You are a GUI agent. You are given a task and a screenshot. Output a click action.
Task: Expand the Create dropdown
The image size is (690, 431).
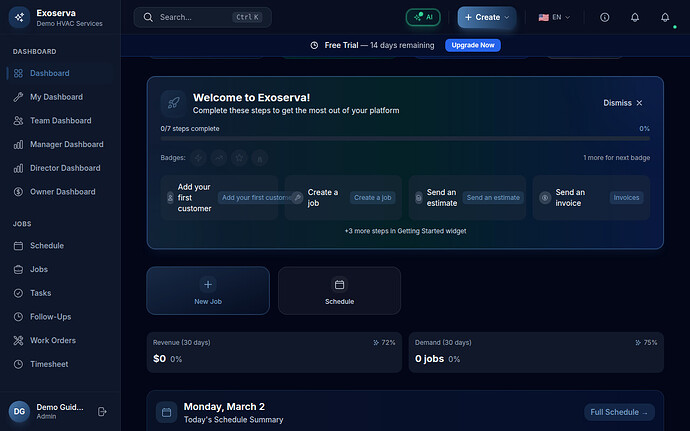click(x=487, y=17)
